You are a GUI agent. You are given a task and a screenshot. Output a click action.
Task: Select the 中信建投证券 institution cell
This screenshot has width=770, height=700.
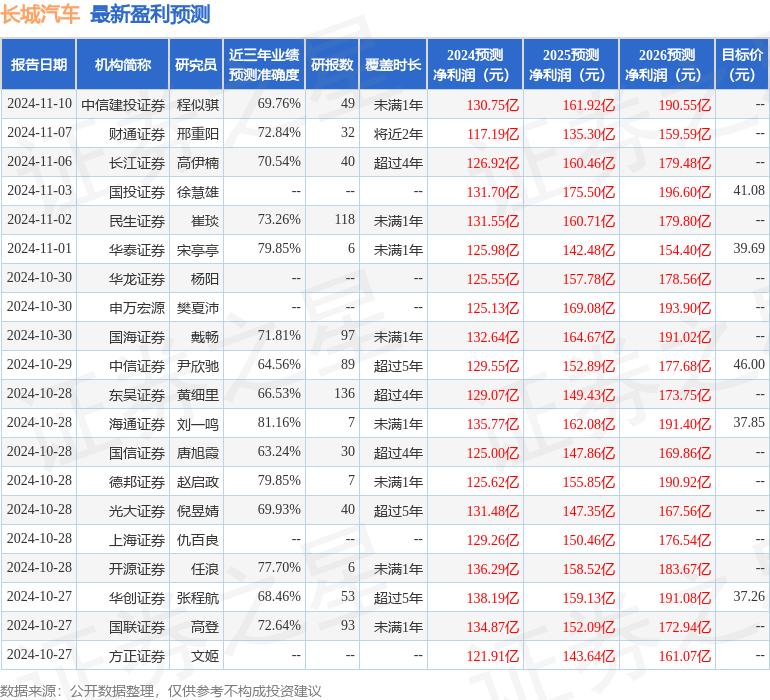pyautogui.click(x=123, y=105)
